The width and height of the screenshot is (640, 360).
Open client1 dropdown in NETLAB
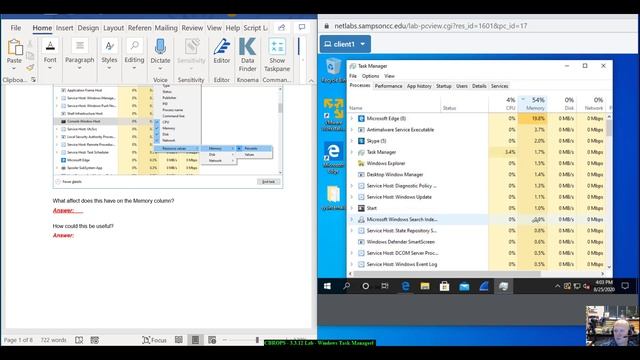[x=345, y=44]
